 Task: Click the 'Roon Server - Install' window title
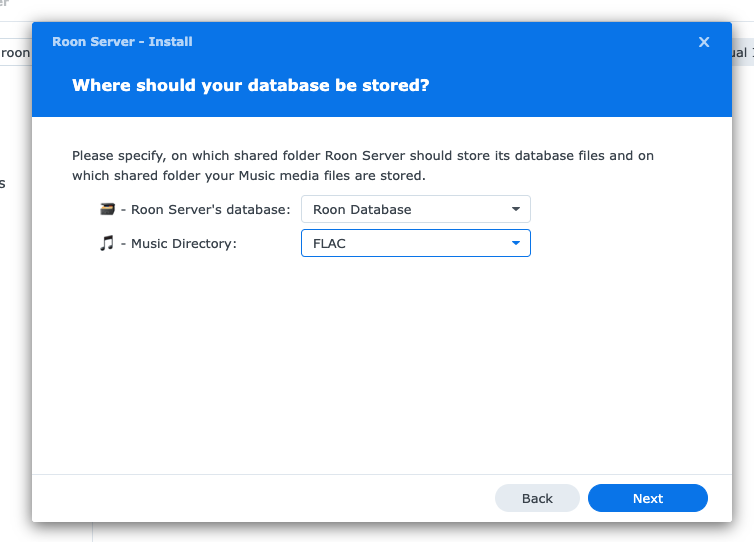tap(122, 42)
